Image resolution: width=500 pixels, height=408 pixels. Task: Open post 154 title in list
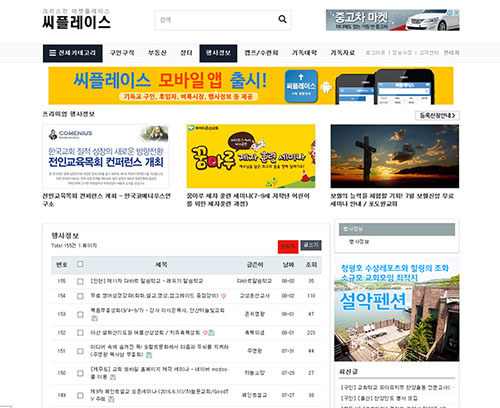coord(154,296)
